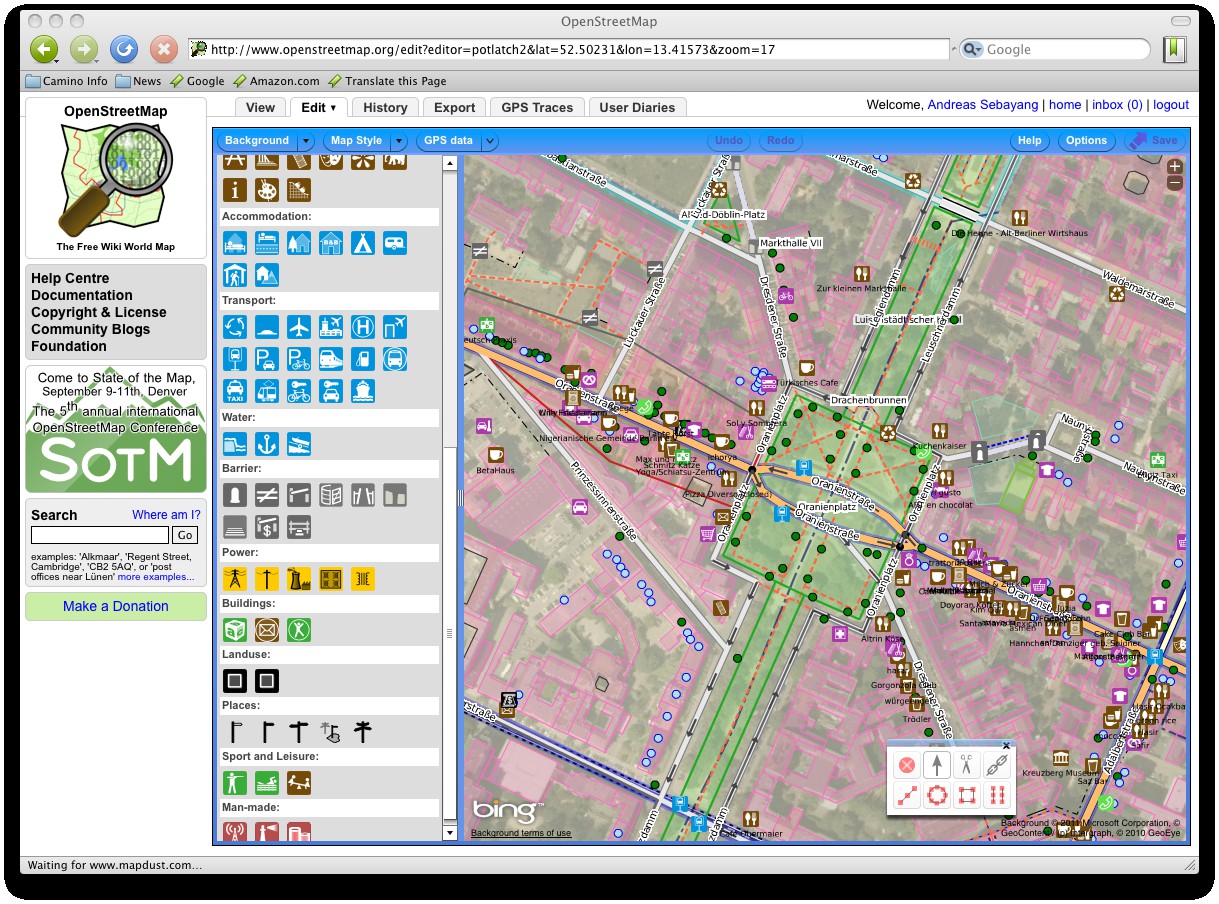Choose the anchor icon under Water
Viewport: 1219px width, 904px height.
[x=267, y=442]
